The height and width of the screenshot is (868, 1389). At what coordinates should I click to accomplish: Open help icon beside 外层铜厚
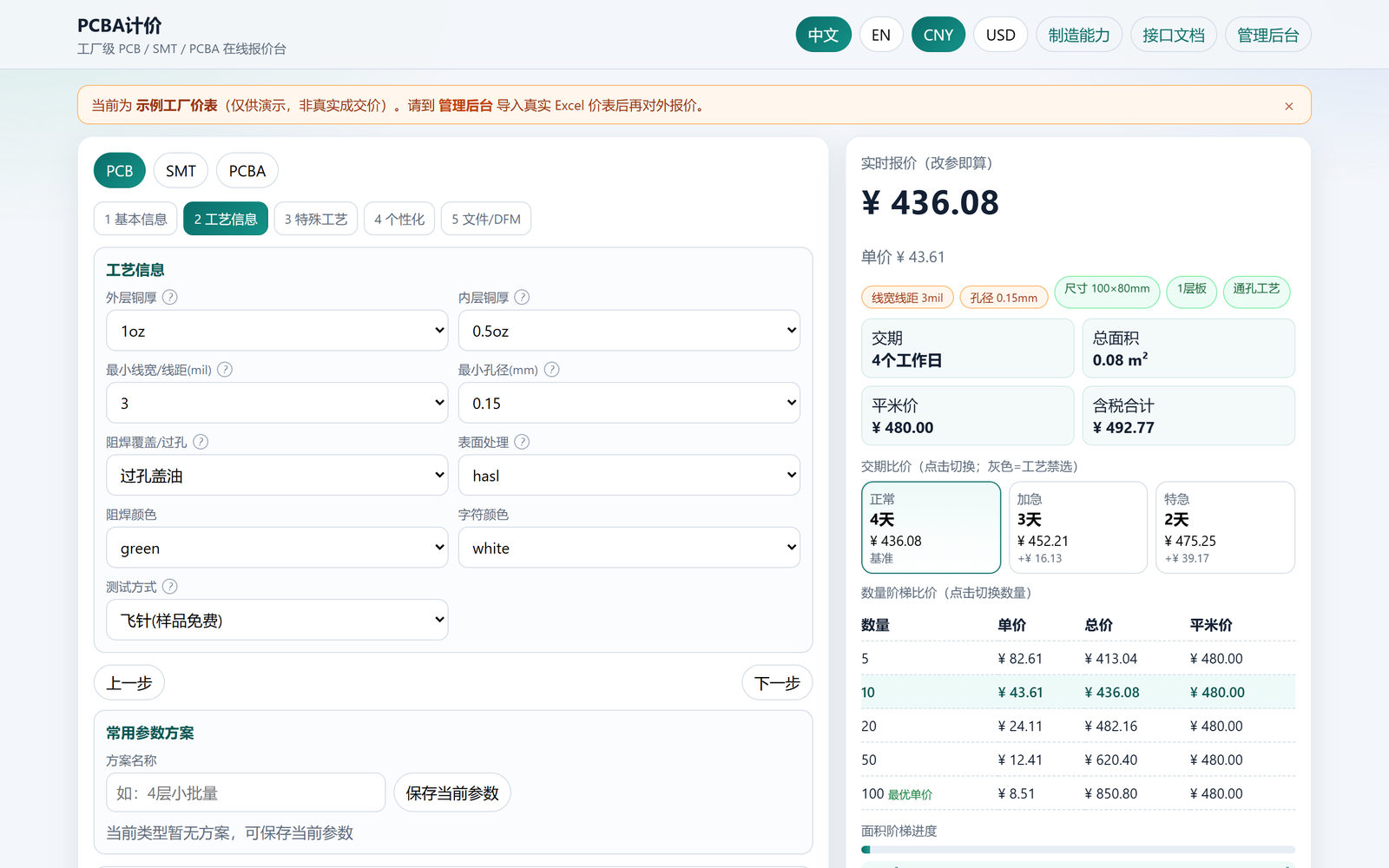tap(170, 297)
